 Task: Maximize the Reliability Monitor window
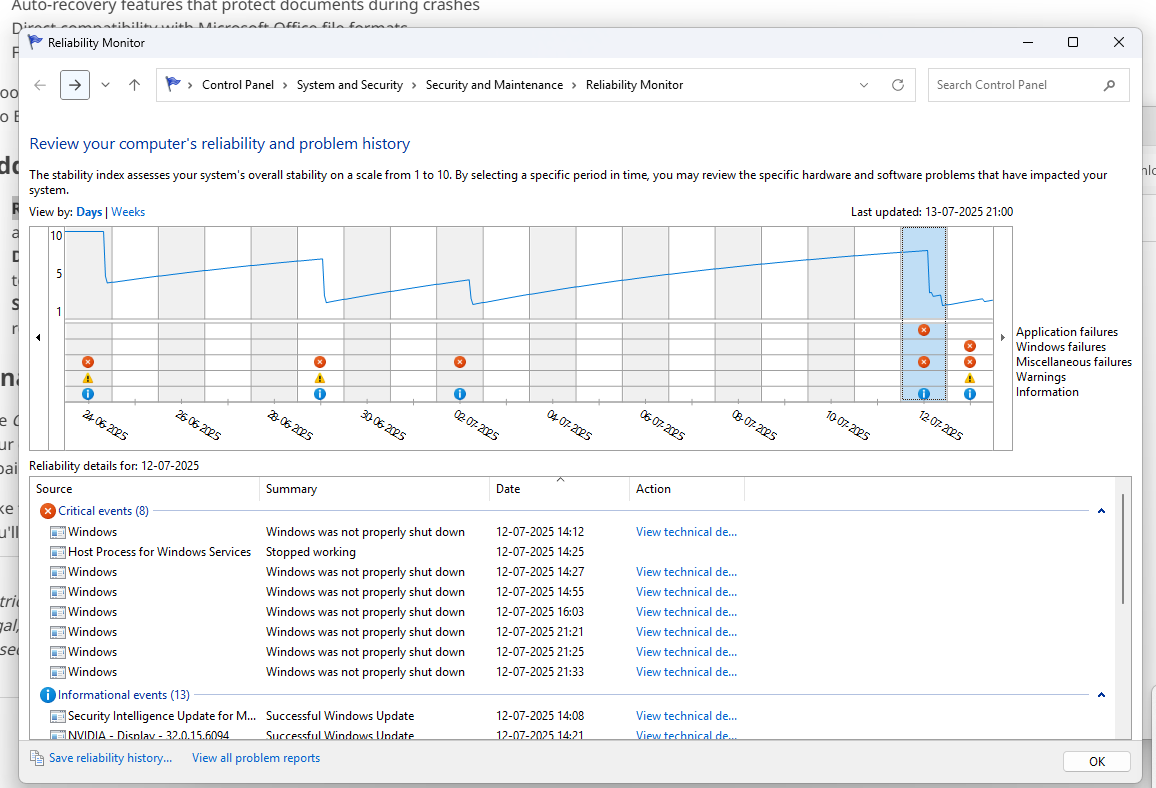1073,43
